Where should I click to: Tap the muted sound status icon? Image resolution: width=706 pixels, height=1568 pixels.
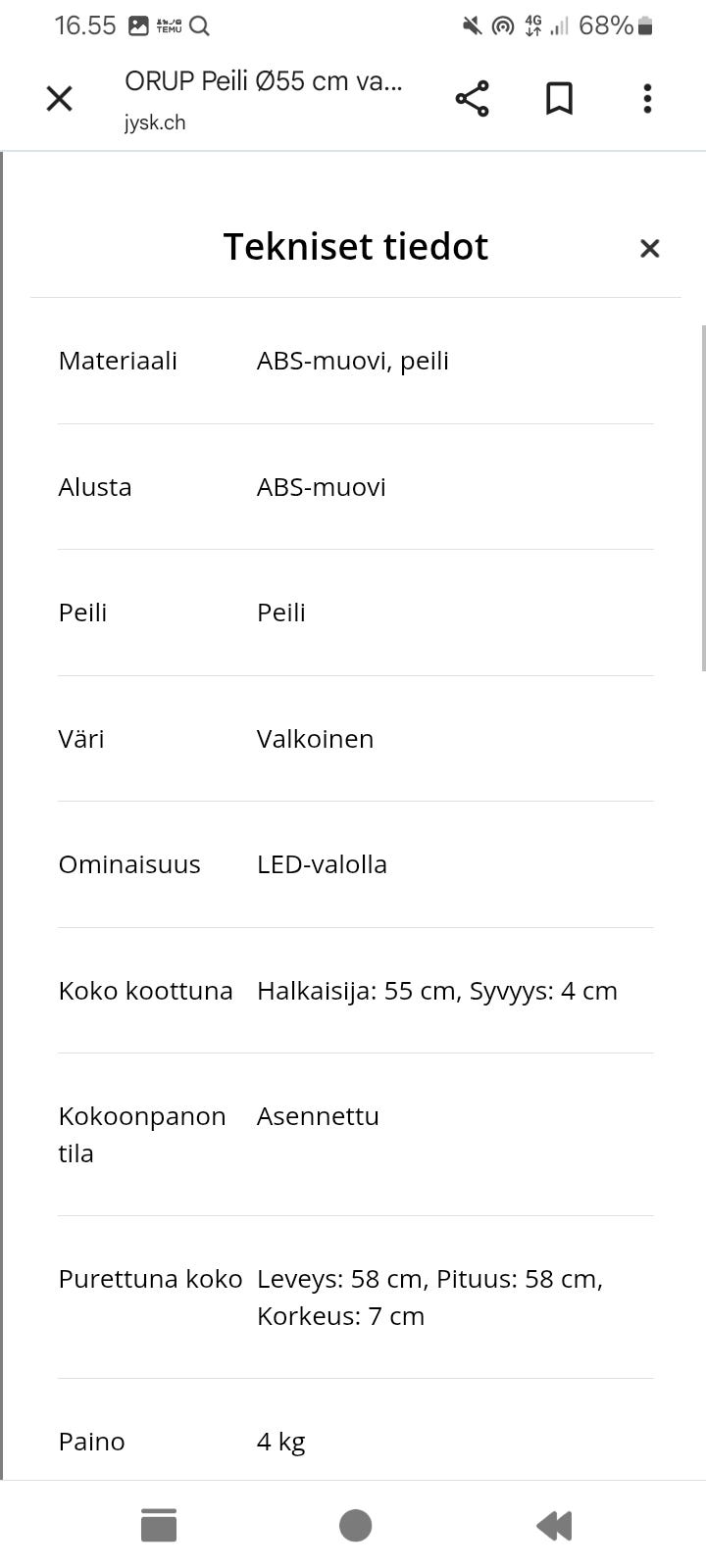(x=472, y=26)
